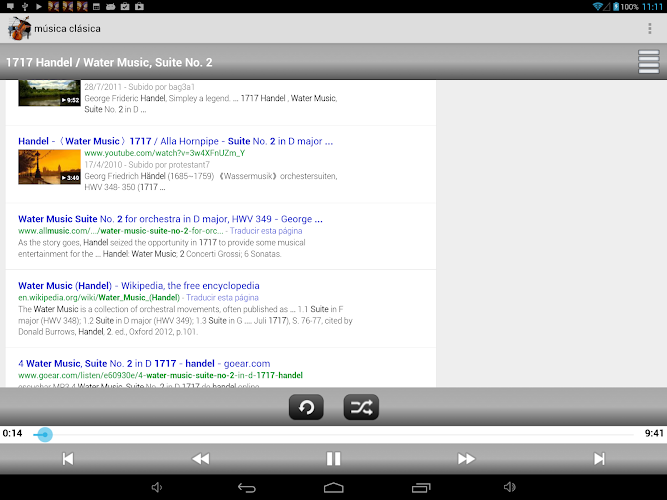Image resolution: width=667 pixels, height=500 pixels.
Task: Open the goear.com Water Music result title
Action: click(x=144, y=364)
